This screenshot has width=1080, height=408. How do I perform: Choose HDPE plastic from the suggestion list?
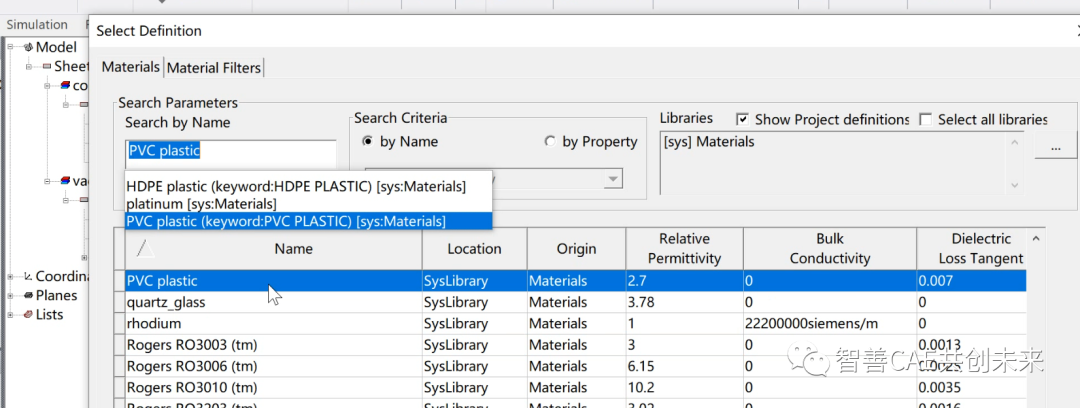309,187
